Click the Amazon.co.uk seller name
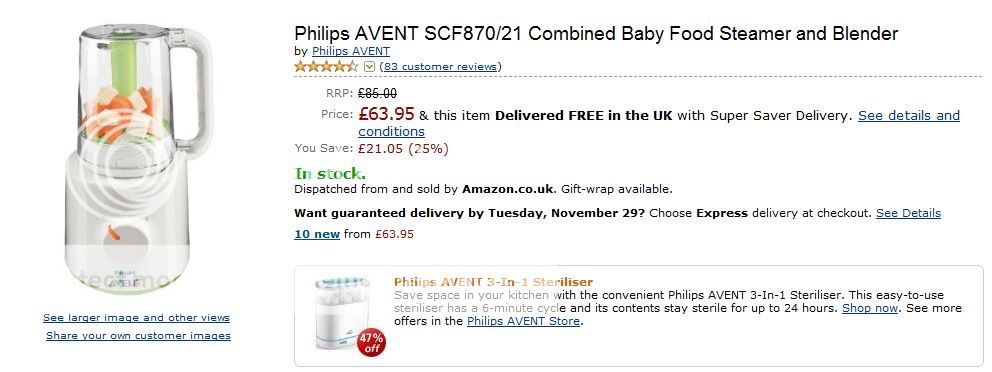 [508, 189]
